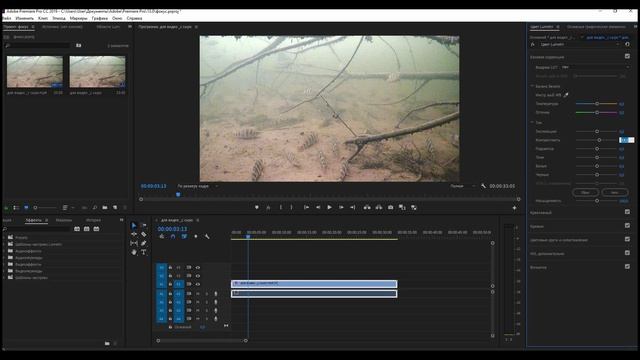
Task: Open Program monitor settings wrench
Action: 483,186
